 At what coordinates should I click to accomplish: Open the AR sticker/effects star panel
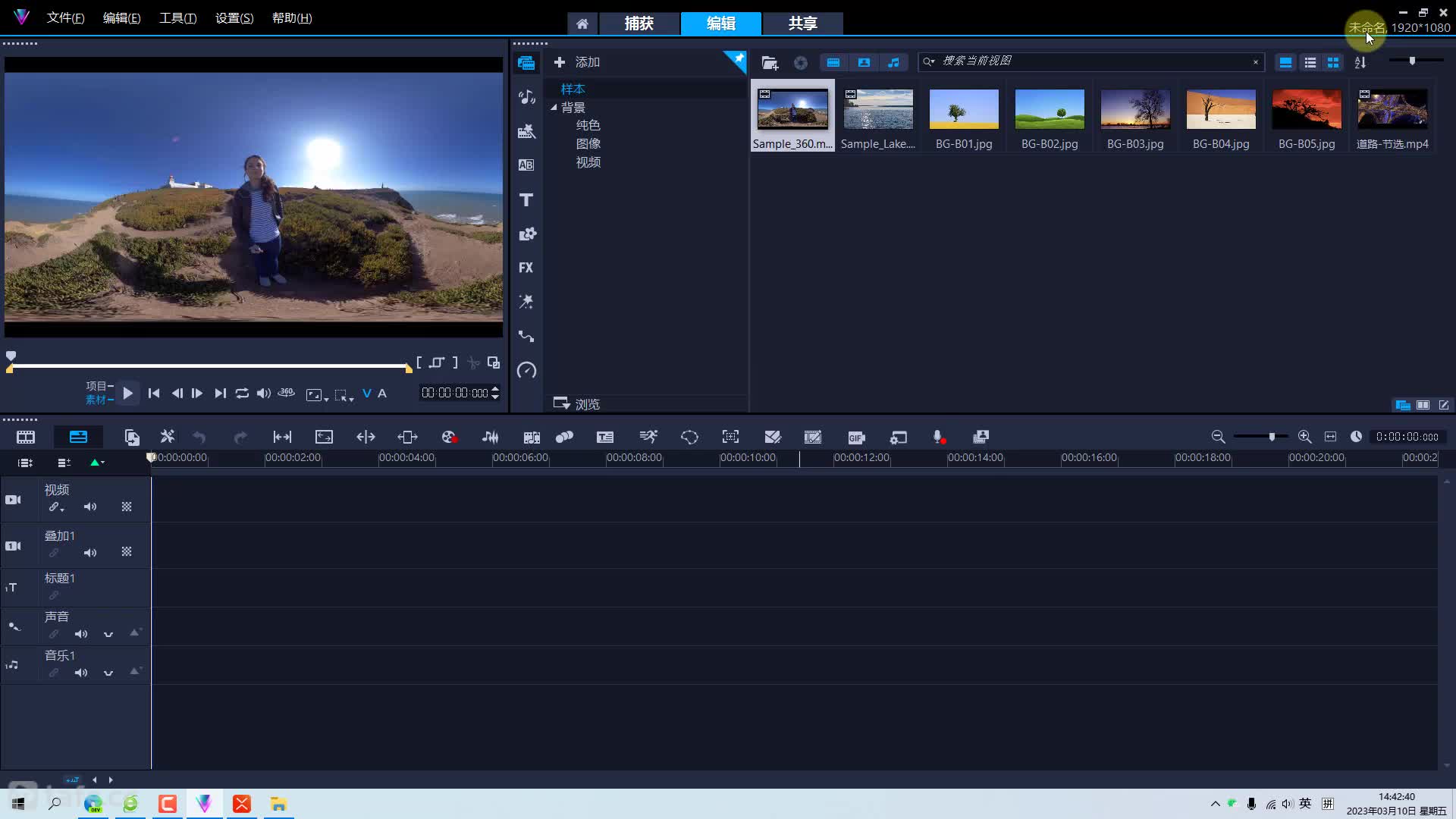pos(526,302)
